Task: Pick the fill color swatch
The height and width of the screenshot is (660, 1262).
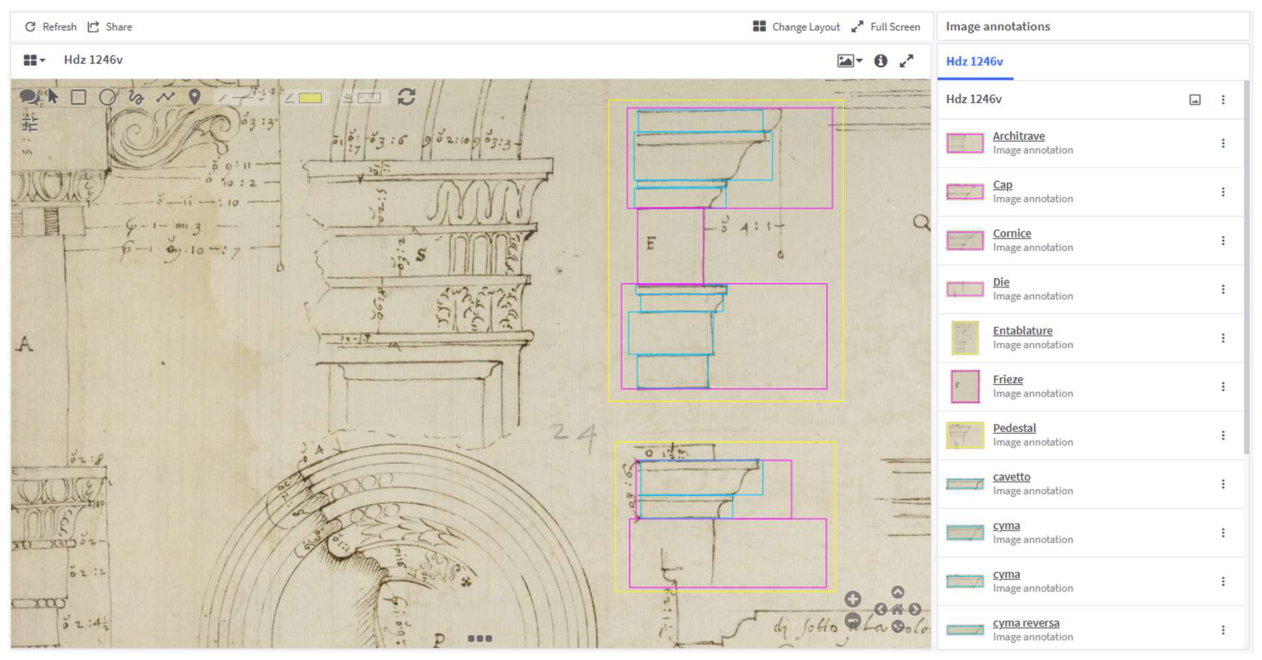Action: click(369, 98)
